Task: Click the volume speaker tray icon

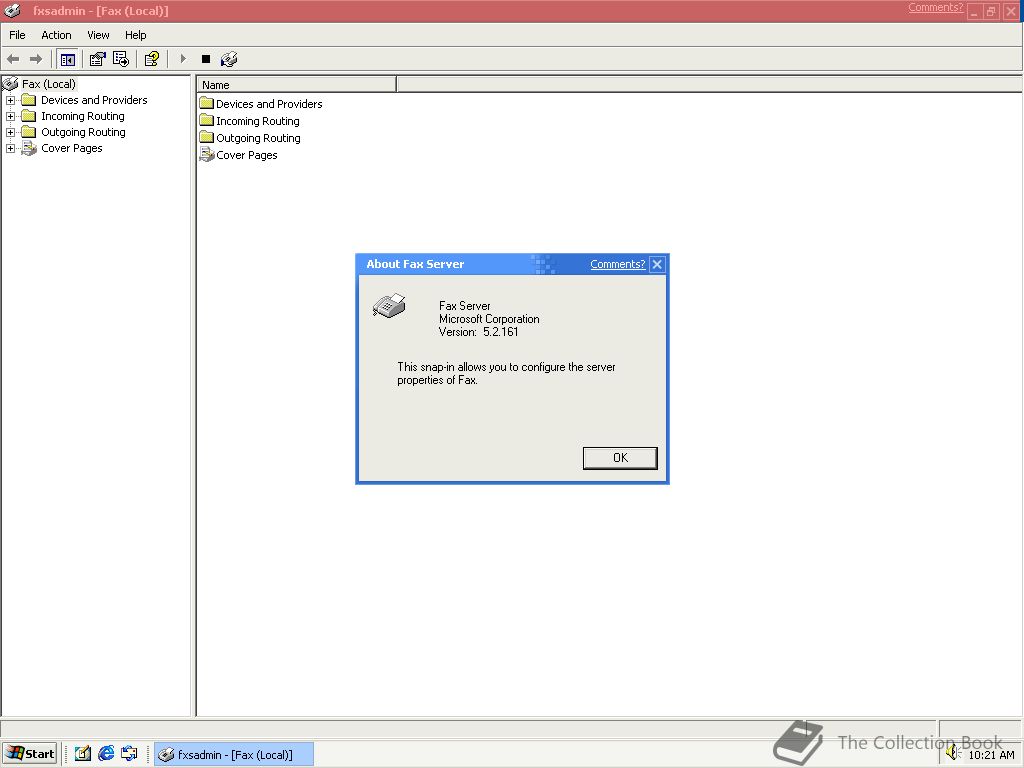Action: (x=953, y=753)
